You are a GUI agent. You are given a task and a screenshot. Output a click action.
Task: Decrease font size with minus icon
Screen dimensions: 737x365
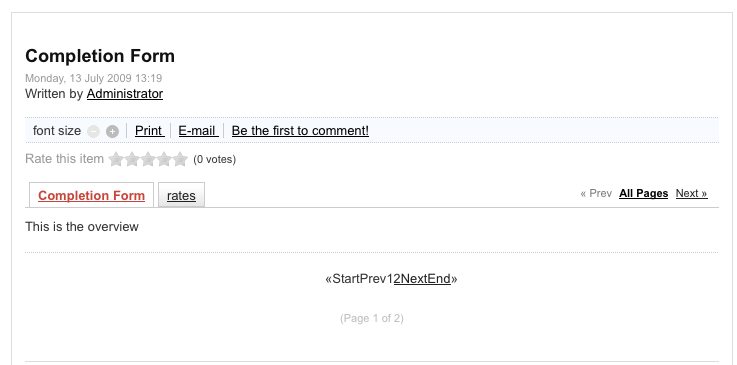tap(94, 132)
